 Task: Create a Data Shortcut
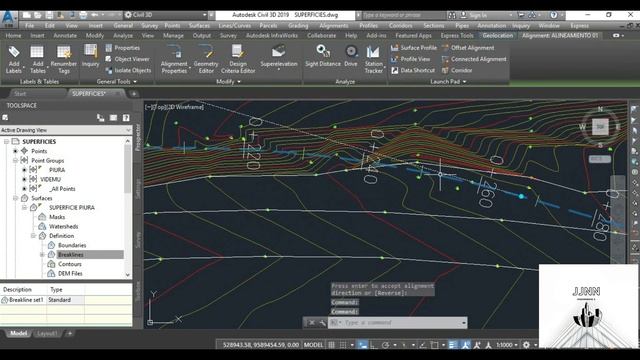click(413, 70)
